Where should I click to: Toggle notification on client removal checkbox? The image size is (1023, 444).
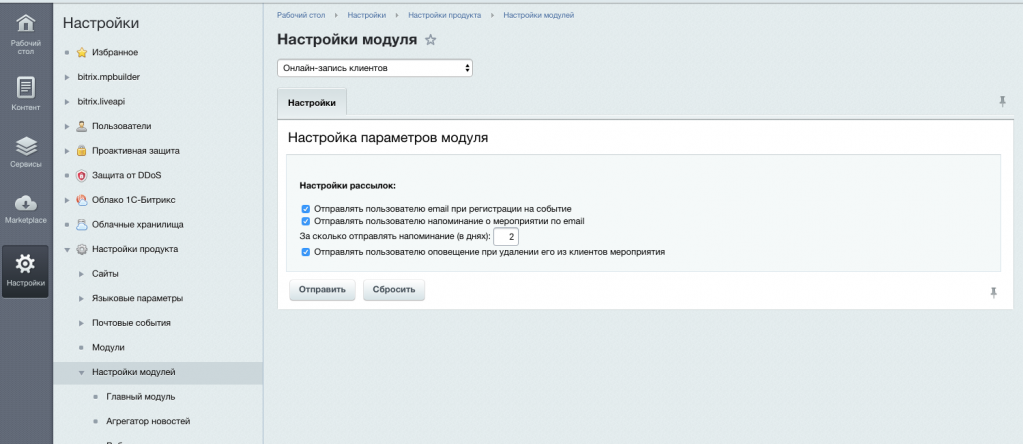306,252
